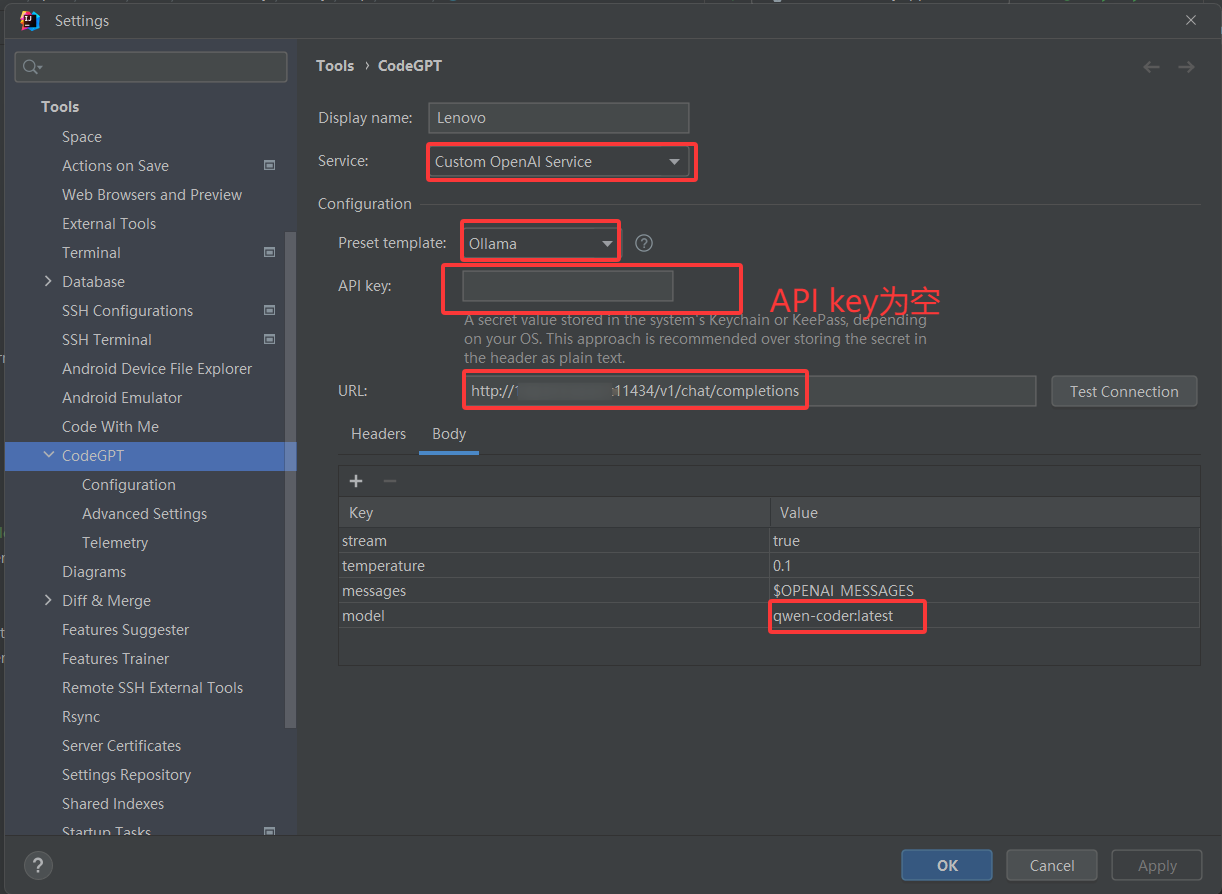
Task: Close the Settings dialog window
Action: pos(1191,20)
